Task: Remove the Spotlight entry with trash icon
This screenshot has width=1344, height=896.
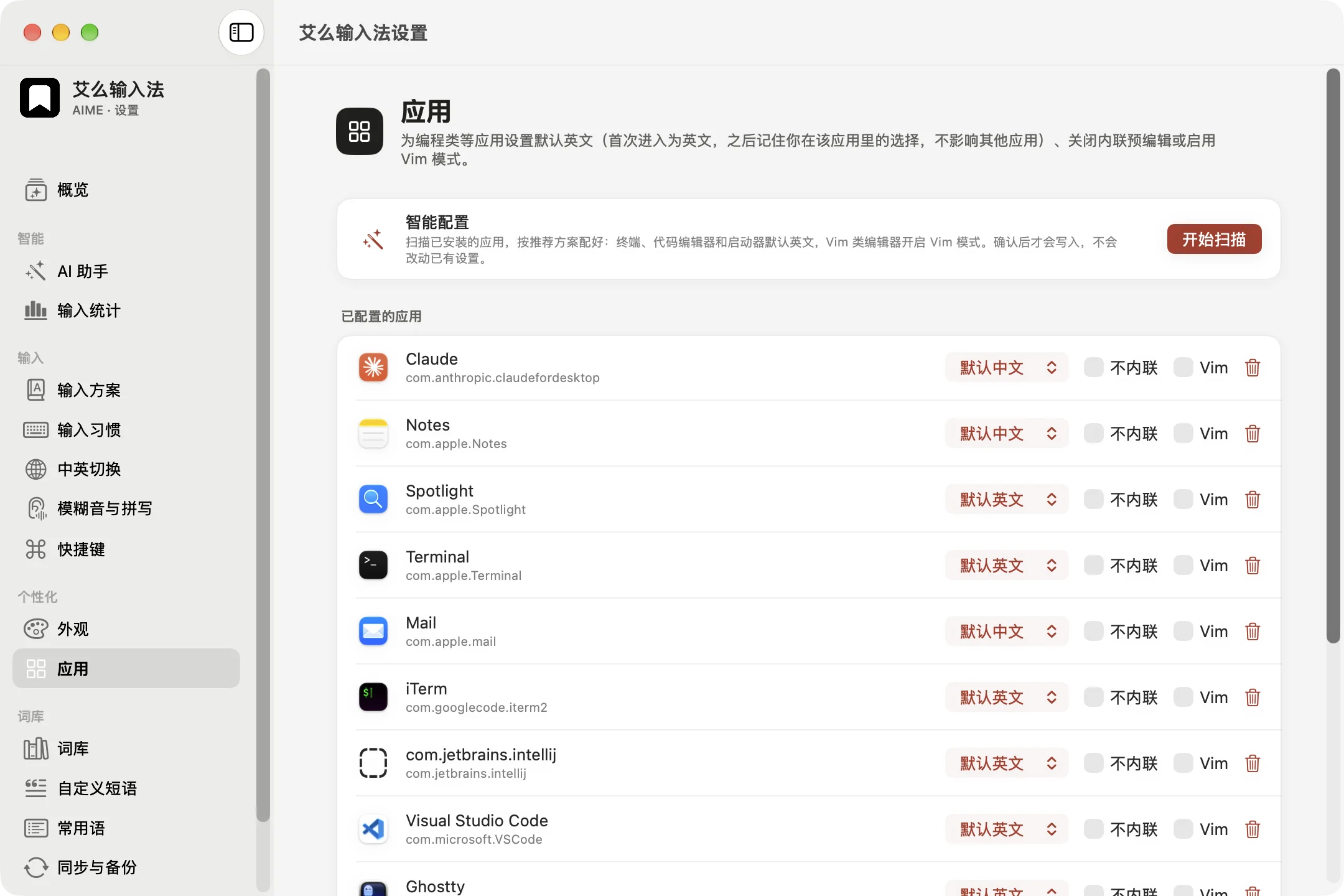Action: (x=1253, y=500)
